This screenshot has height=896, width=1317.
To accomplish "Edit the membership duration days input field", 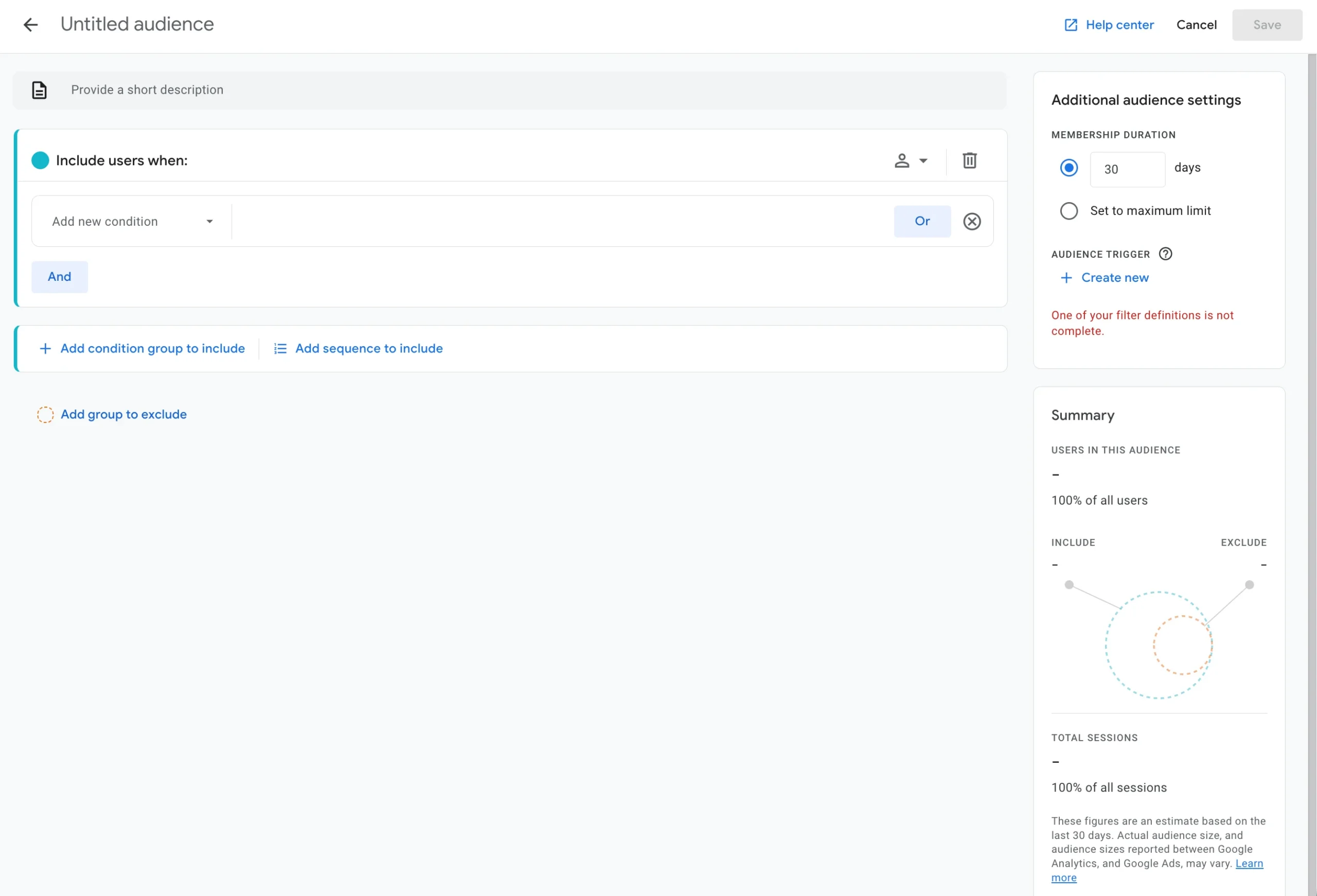I will pos(1127,169).
